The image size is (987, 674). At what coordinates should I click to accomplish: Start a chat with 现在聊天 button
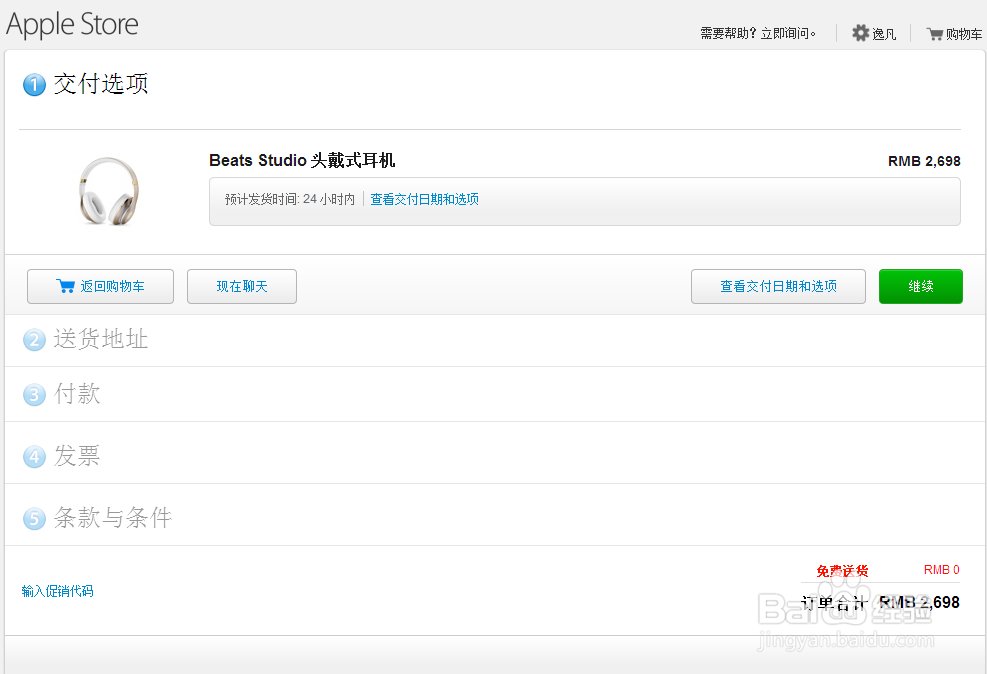[242, 286]
